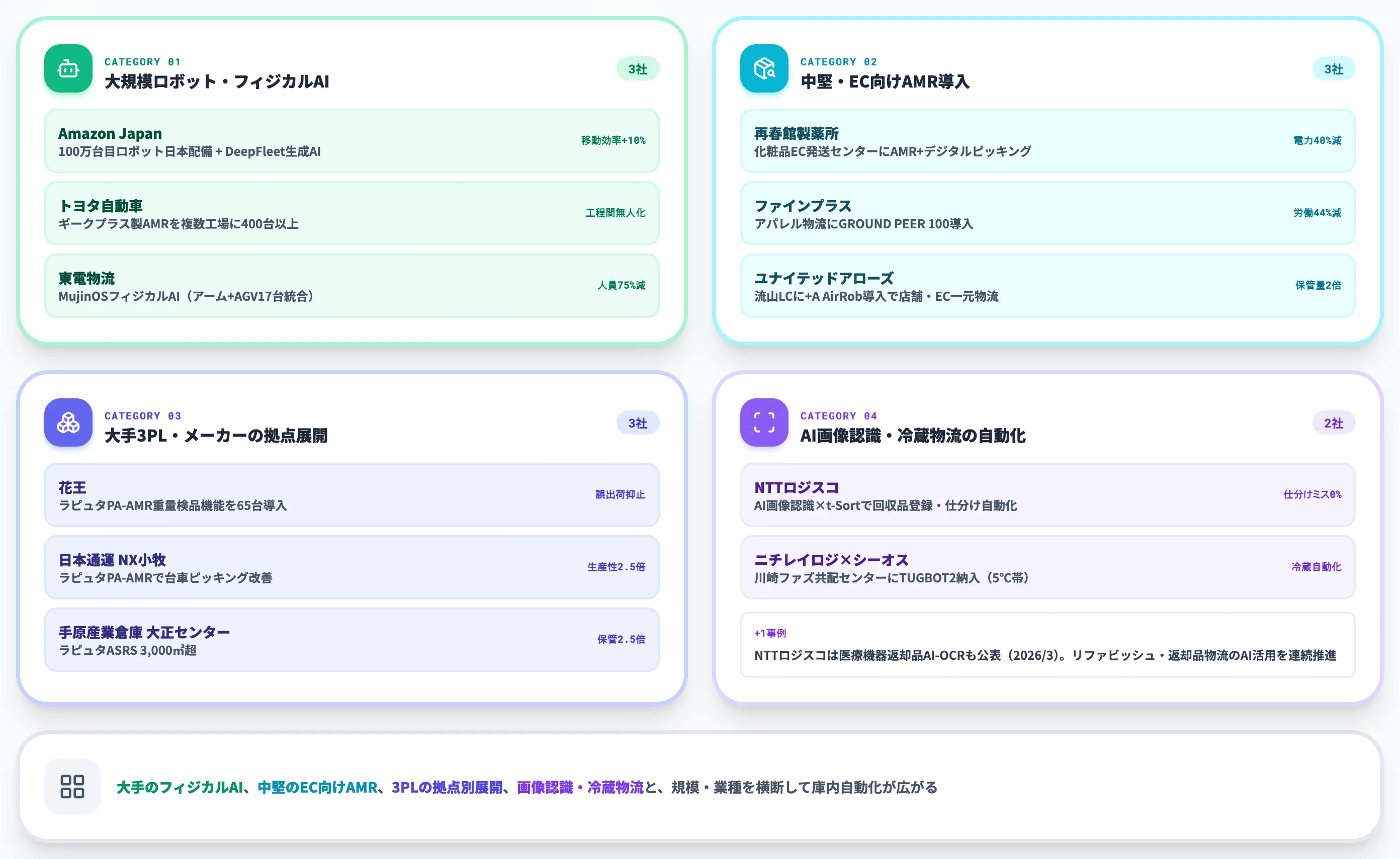The image size is (1400, 859).
Task: Click the ラピュタPA-AMR重量検品機能 description line
Action: pos(172,505)
